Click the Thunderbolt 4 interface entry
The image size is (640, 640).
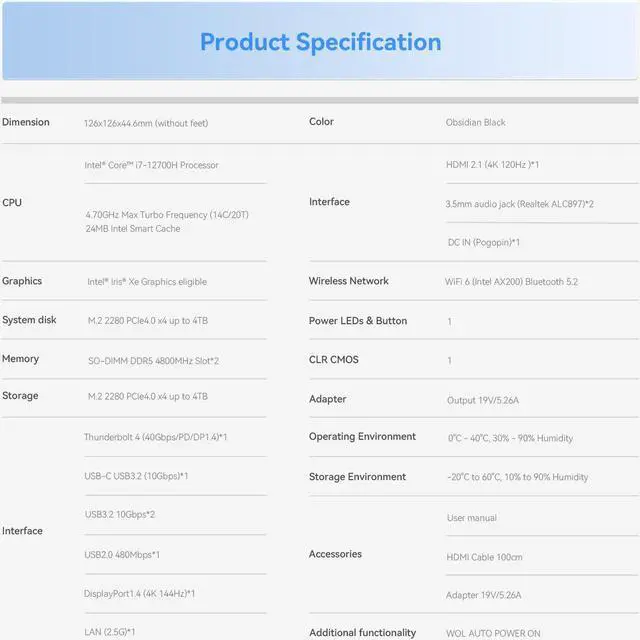point(155,437)
